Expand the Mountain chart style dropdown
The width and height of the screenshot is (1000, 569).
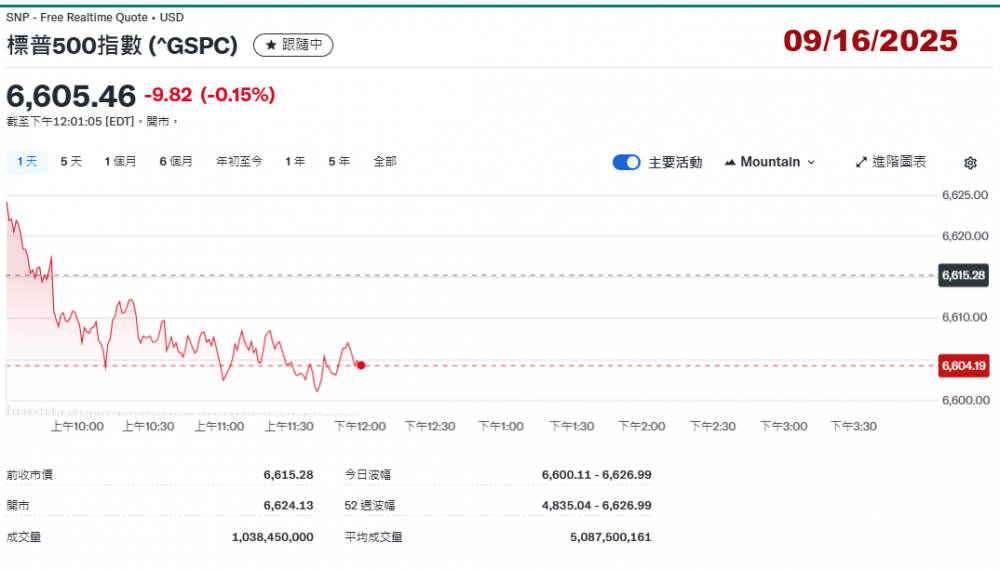coord(811,162)
